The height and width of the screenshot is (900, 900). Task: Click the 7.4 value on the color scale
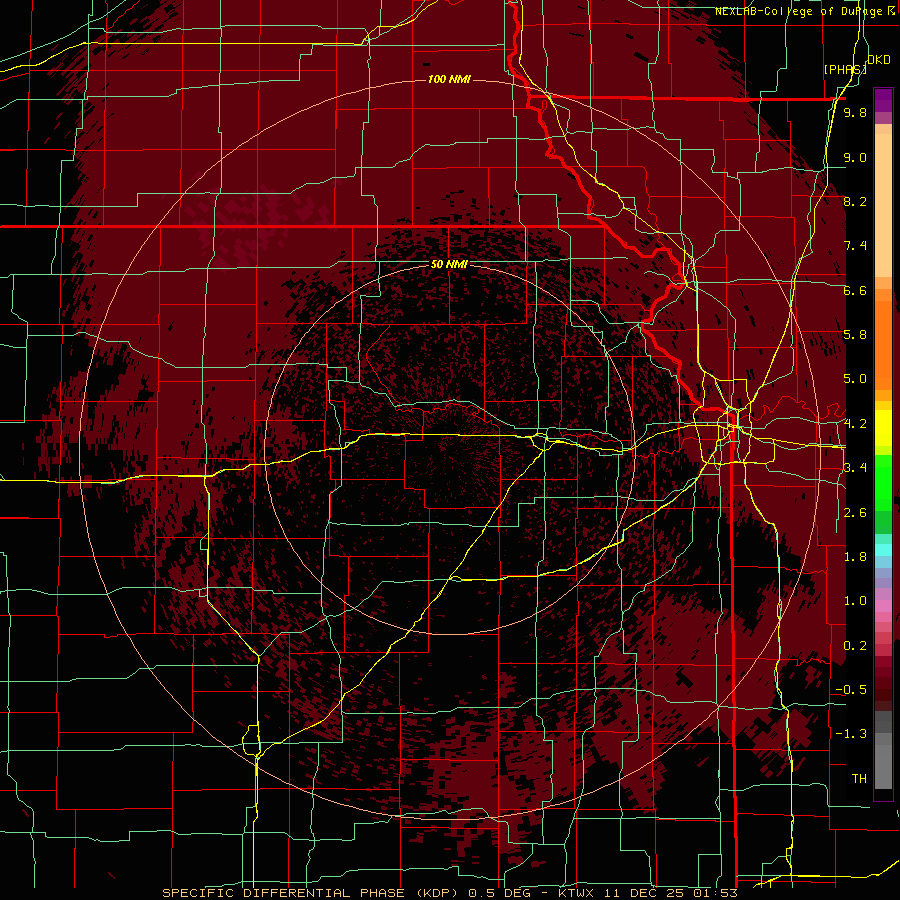pyautogui.click(x=855, y=246)
